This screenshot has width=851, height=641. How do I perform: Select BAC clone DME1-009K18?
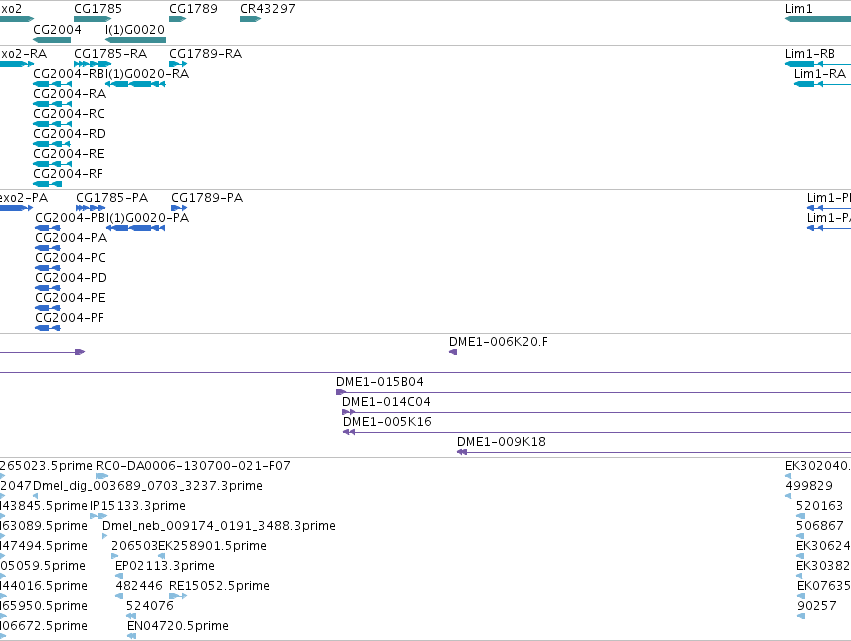coord(654,453)
